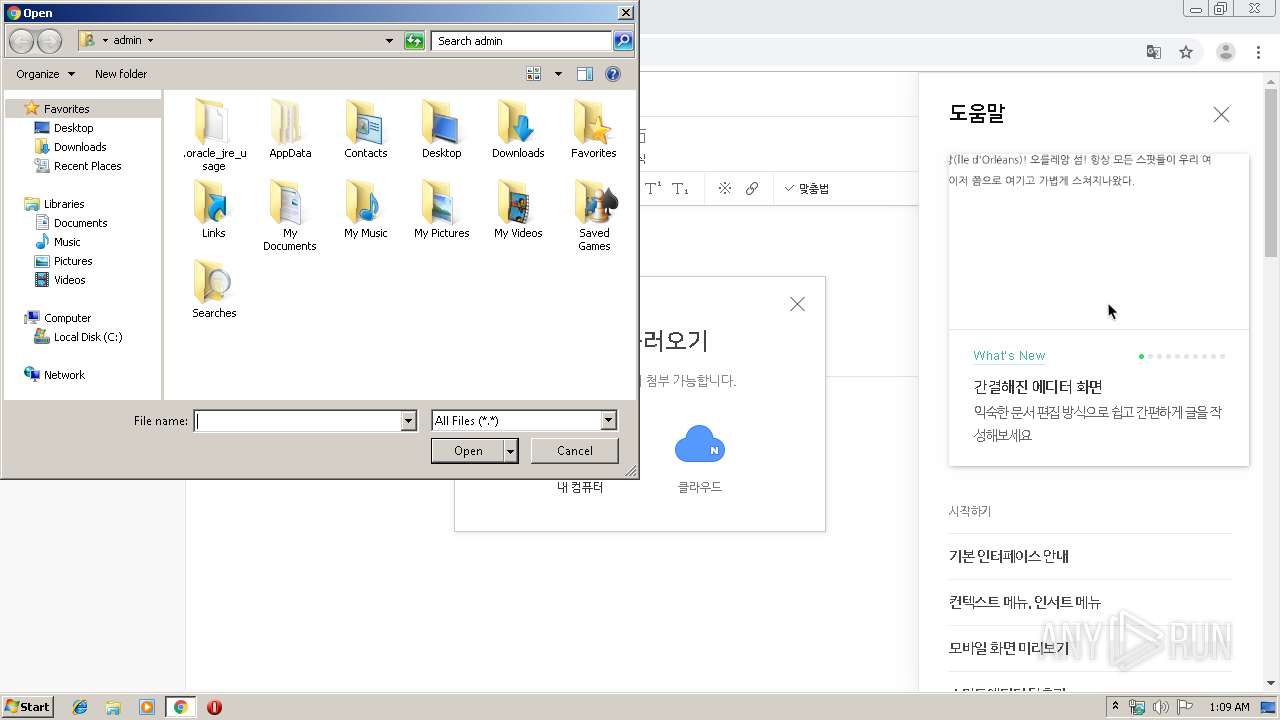The width and height of the screenshot is (1280, 720).
Task: Open the File name dropdown arrow
Action: pyautogui.click(x=408, y=421)
